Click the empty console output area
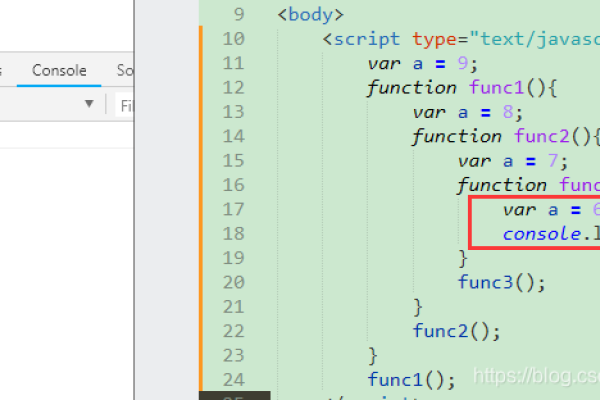The width and height of the screenshot is (600, 400). 66,250
